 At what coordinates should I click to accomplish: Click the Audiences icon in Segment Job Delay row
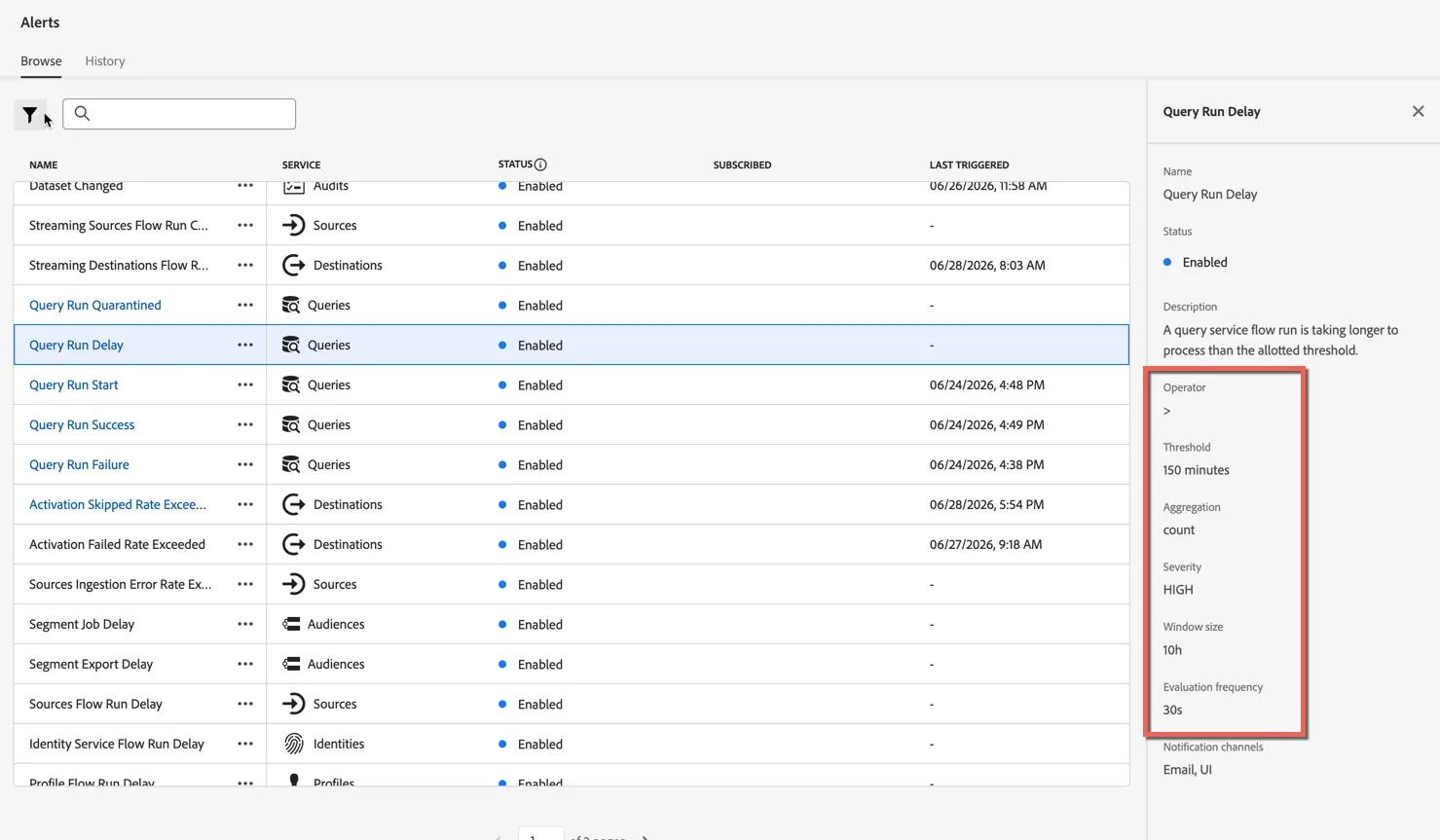click(290, 624)
